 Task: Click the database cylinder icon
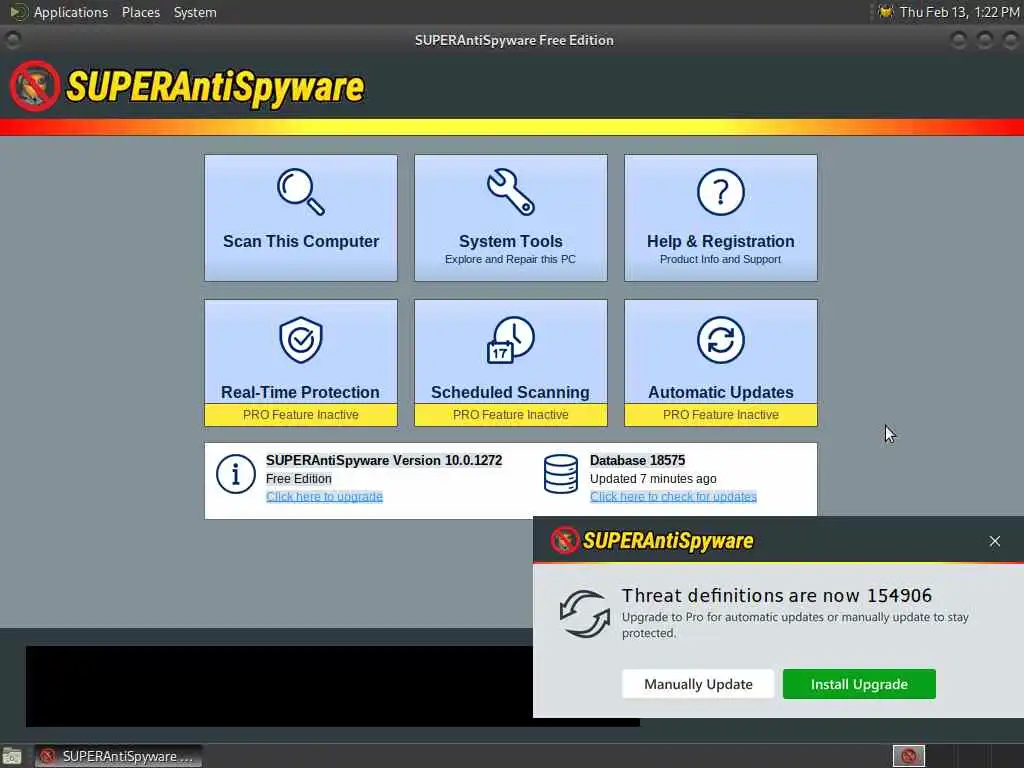[561, 474]
